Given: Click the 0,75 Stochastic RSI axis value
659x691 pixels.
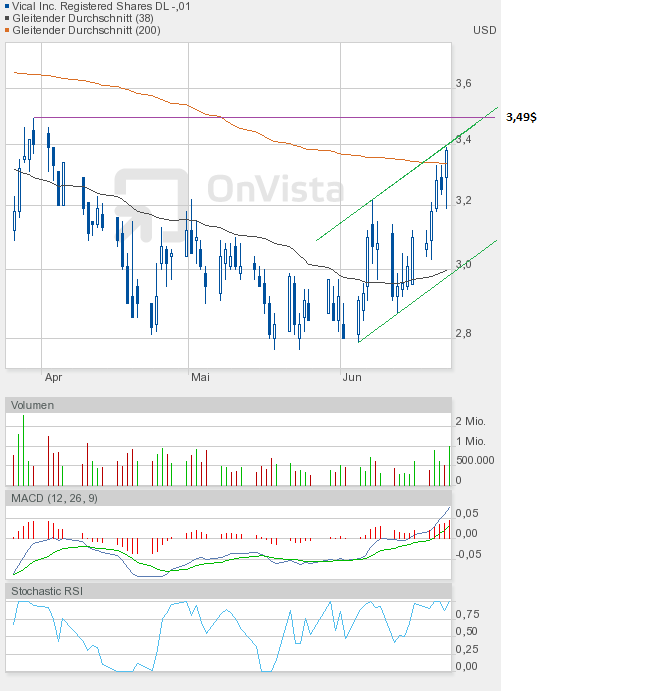Looking at the screenshot, I should (x=467, y=614).
